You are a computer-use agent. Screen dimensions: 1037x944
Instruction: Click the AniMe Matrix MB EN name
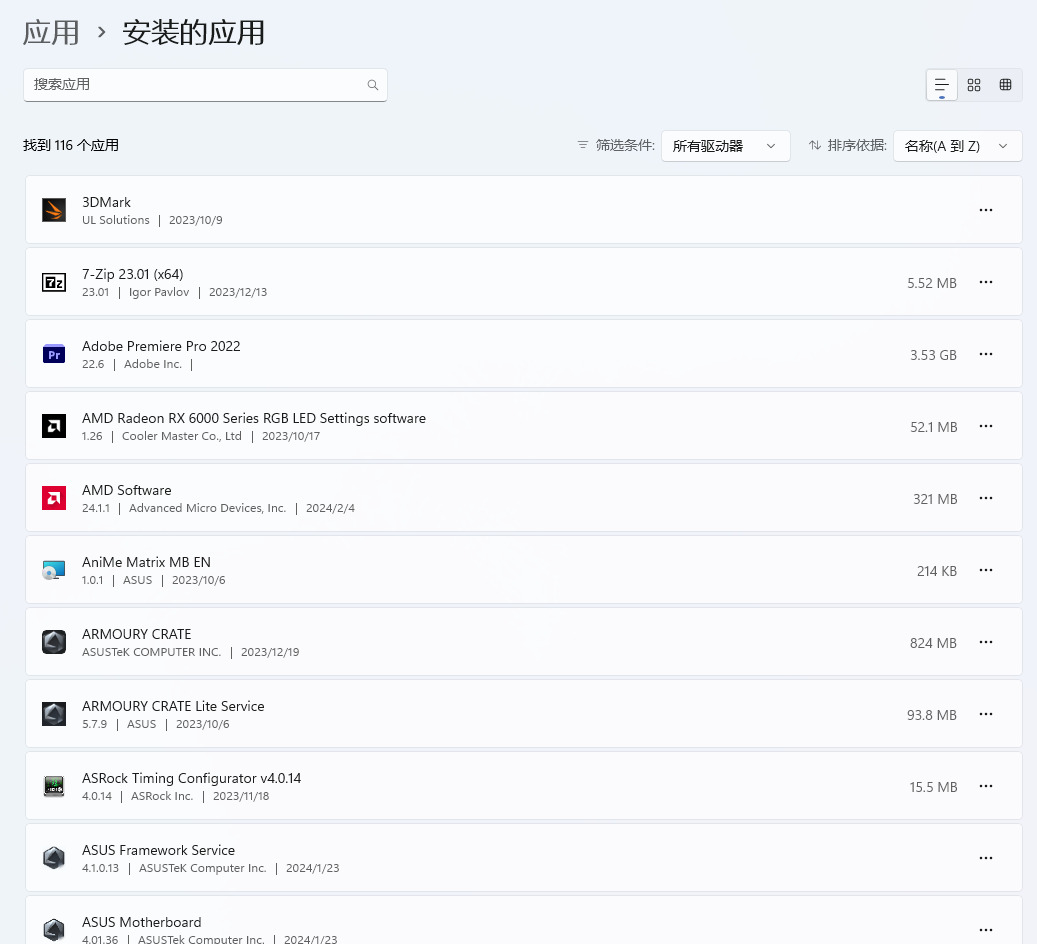click(146, 562)
